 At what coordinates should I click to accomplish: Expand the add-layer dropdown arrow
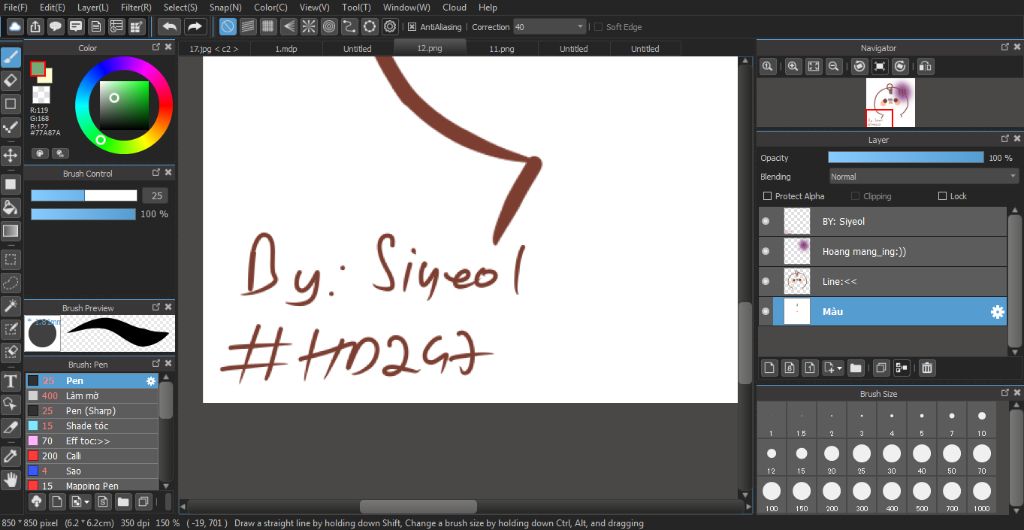[x=839, y=369]
